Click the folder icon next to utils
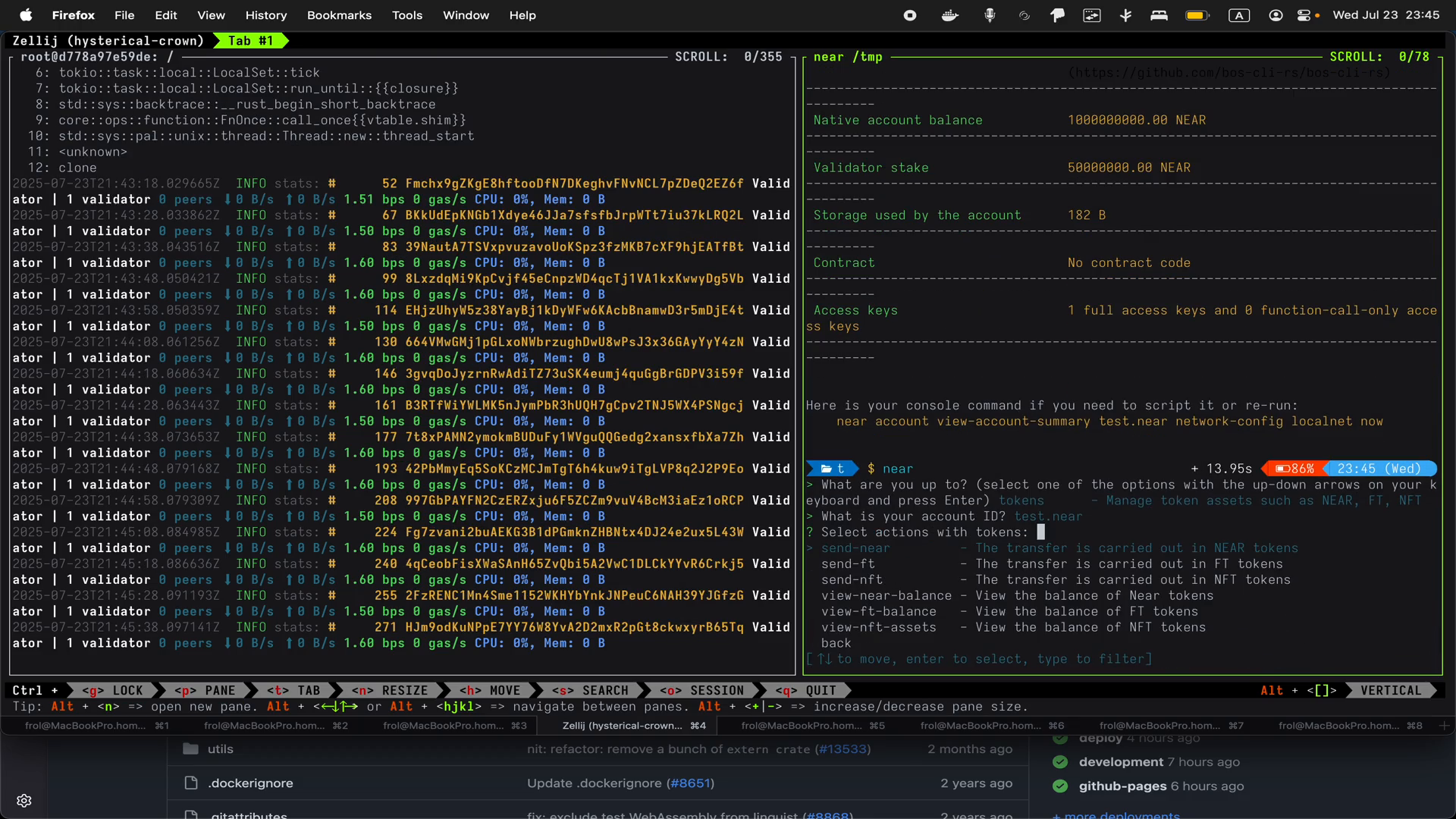The height and width of the screenshot is (819, 1456). click(190, 749)
